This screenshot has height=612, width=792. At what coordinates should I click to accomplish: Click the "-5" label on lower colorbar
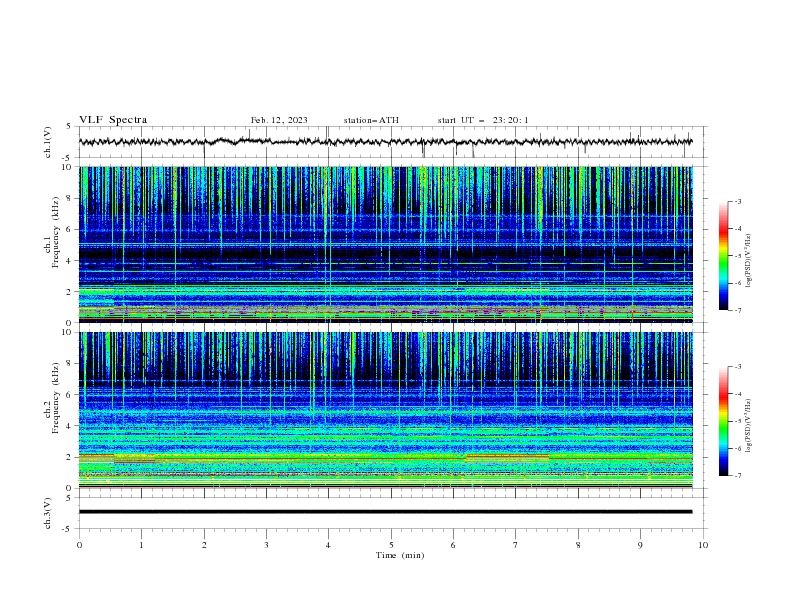[x=737, y=421]
